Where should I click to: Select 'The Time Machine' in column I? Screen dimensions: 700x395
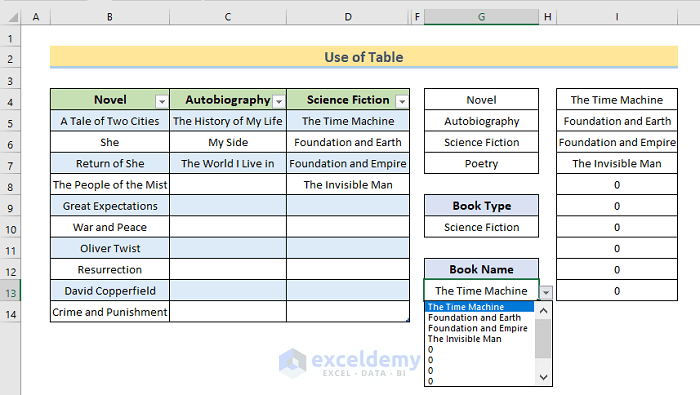click(617, 100)
